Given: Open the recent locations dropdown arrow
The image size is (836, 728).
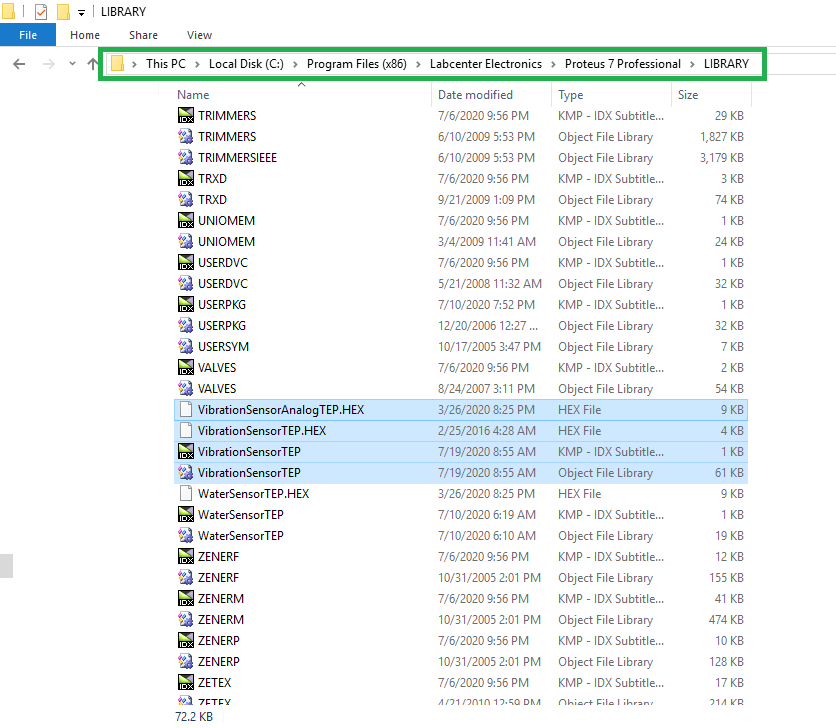Looking at the screenshot, I should pyautogui.click(x=73, y=63).
